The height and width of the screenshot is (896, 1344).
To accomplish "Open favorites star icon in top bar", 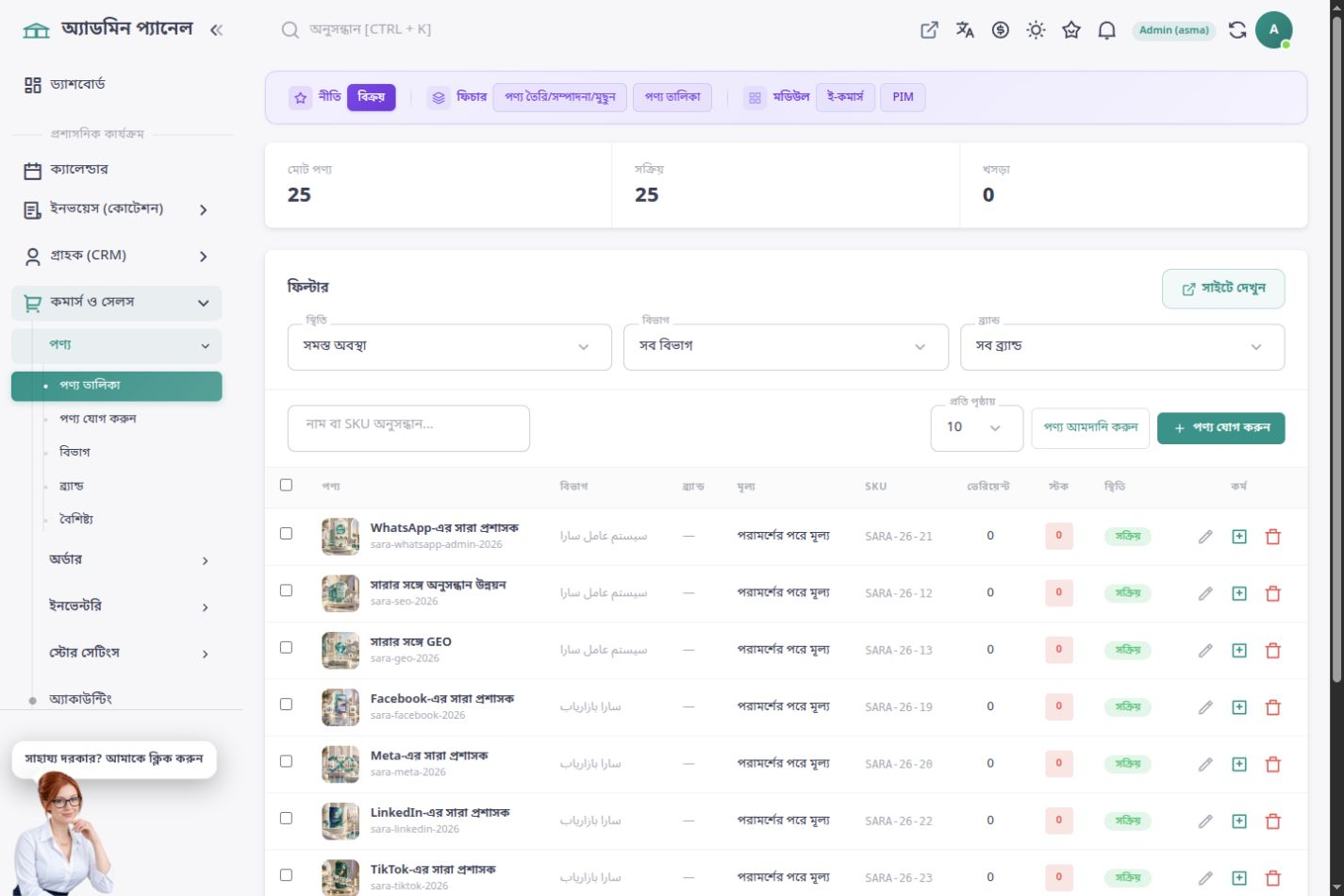I will [x=1071, y=30].
